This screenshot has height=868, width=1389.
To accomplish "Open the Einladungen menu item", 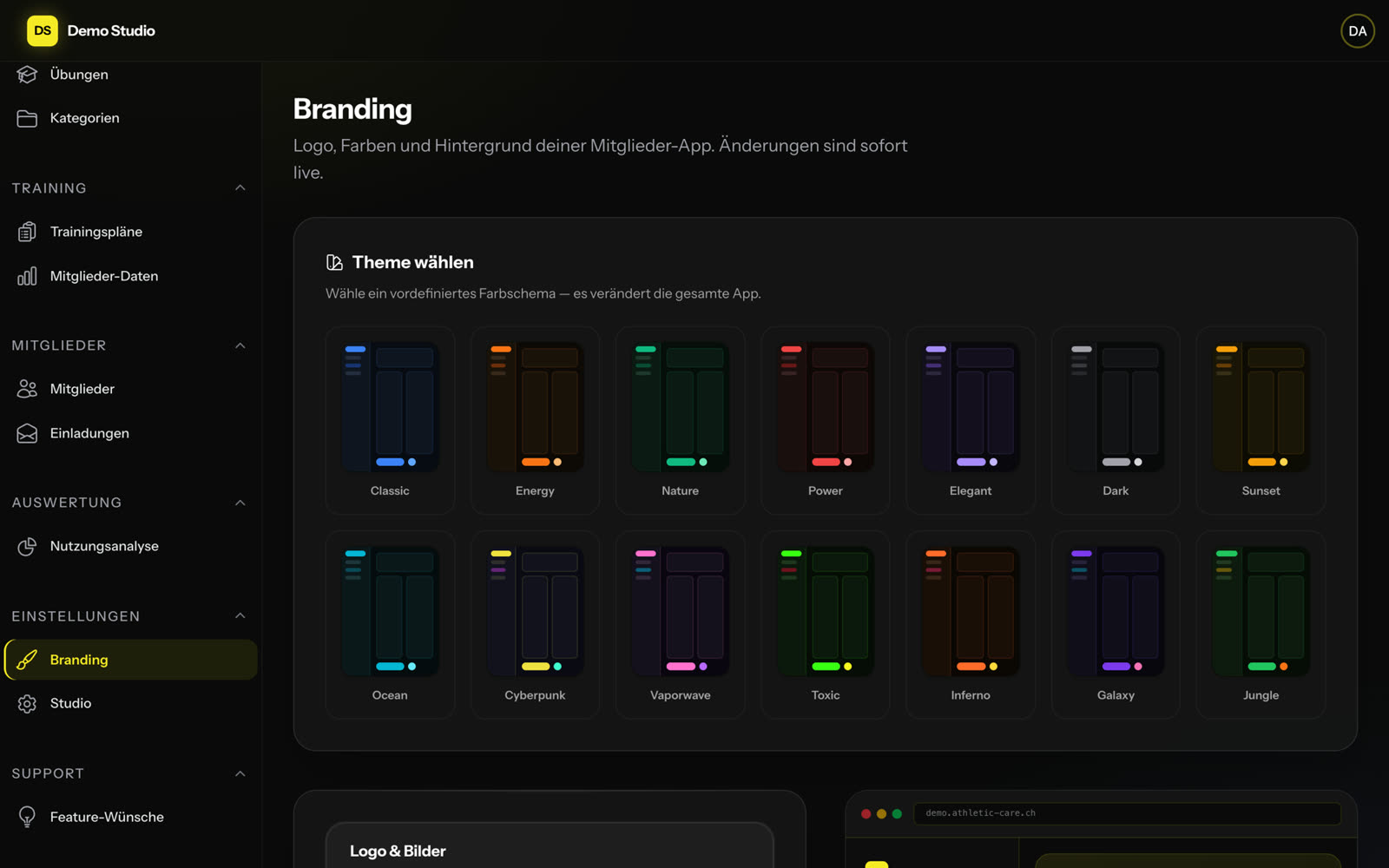I will 130,433.
